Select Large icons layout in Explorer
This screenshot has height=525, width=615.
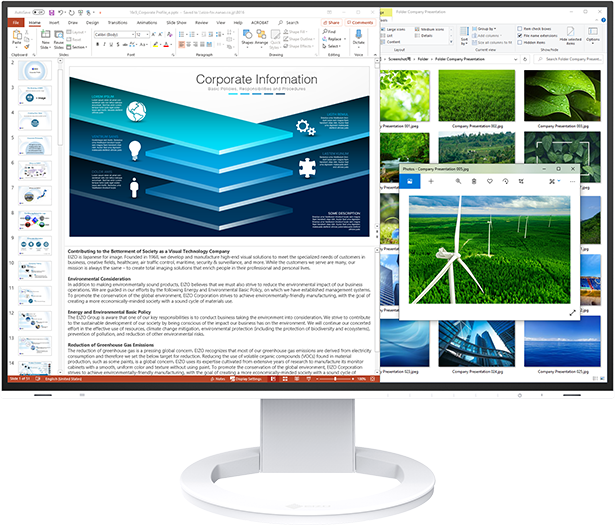393,29
